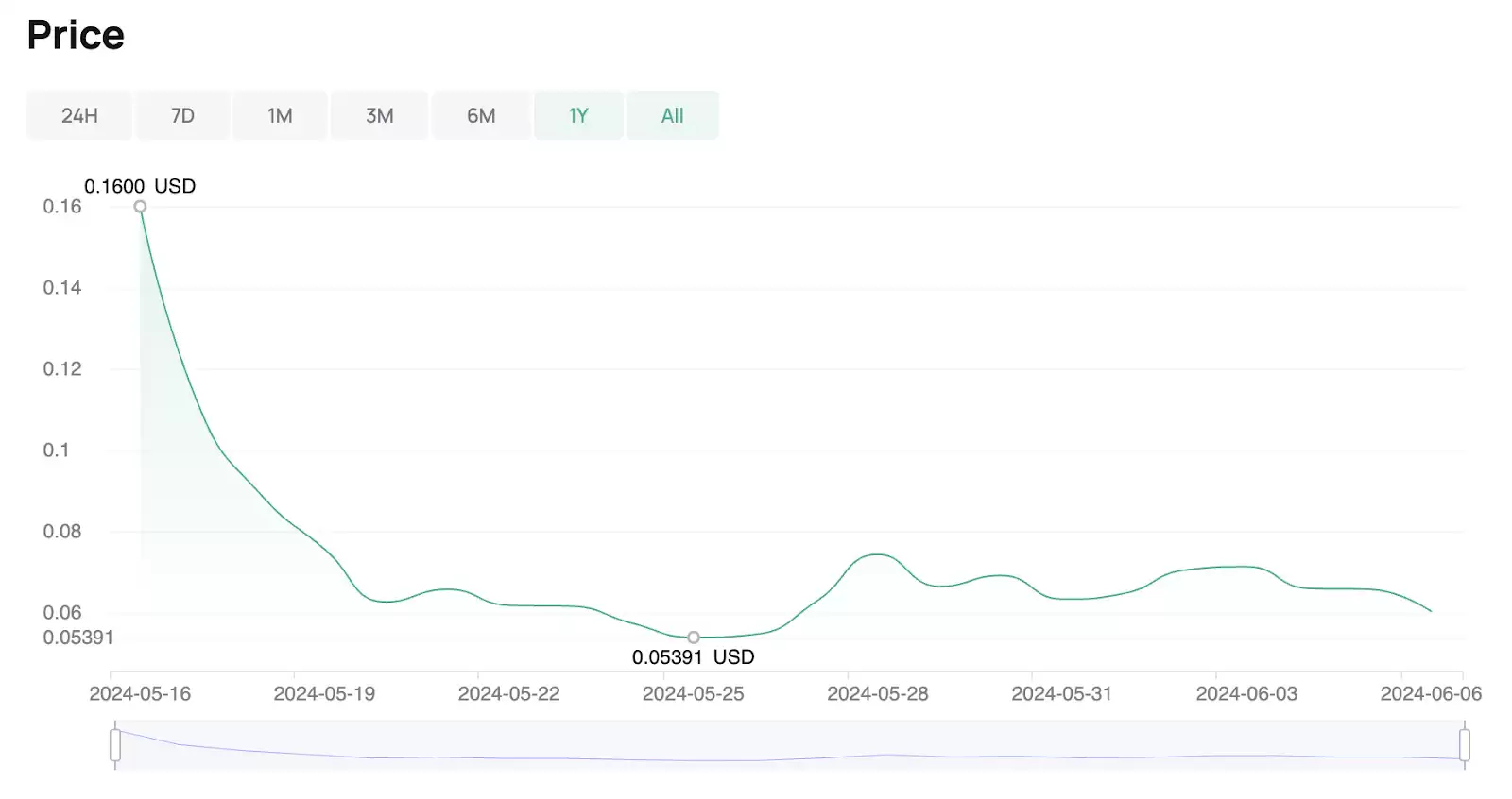Grab the right range slider handle

pyautogui.click(x=1464, y=745)
